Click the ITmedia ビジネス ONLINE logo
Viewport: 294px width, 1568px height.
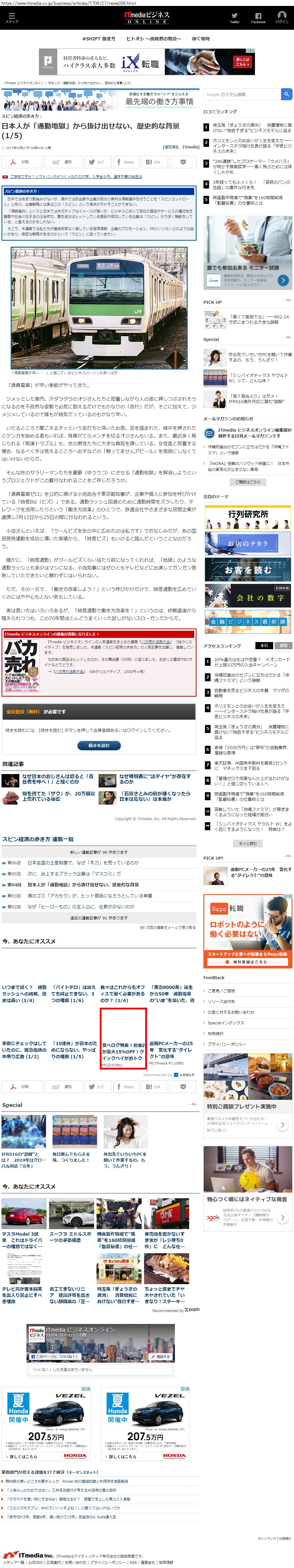tap(146, 18)
